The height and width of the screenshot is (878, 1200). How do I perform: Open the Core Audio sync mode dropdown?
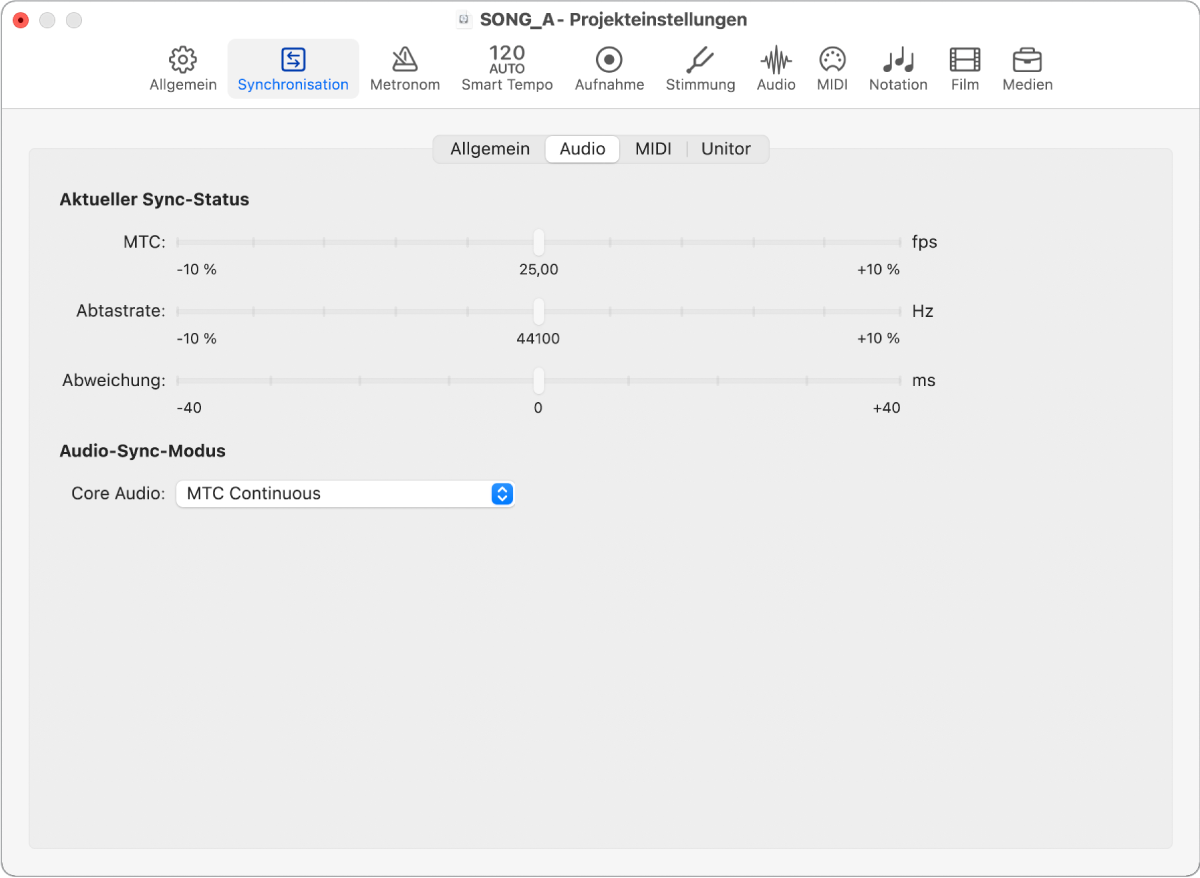coord(345,494)
